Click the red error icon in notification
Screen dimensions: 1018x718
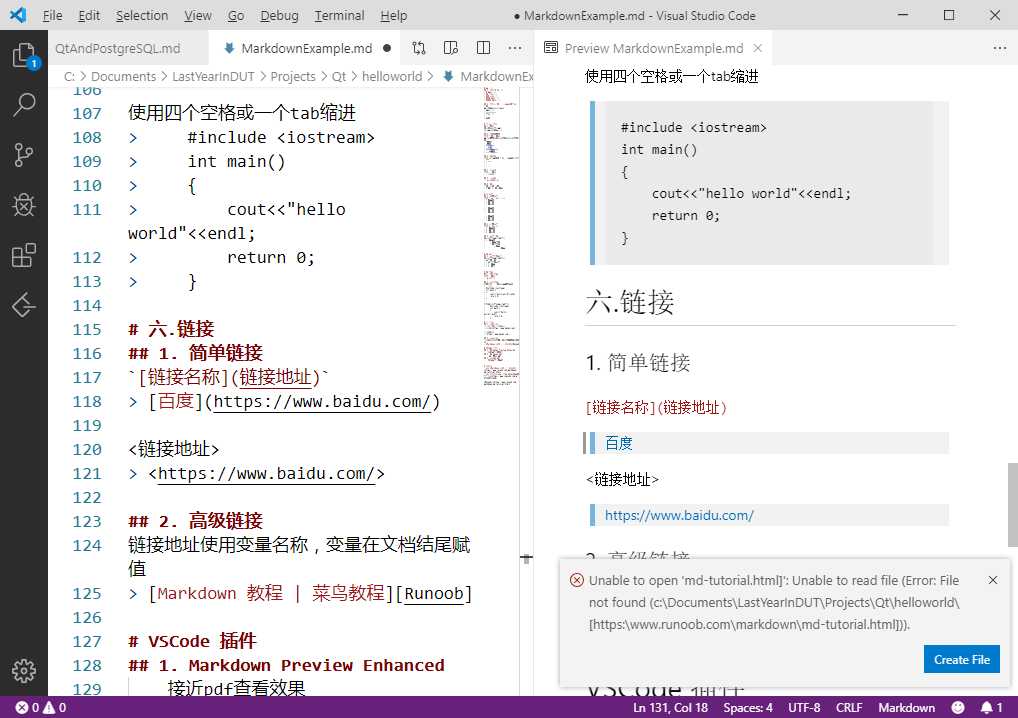577,580
